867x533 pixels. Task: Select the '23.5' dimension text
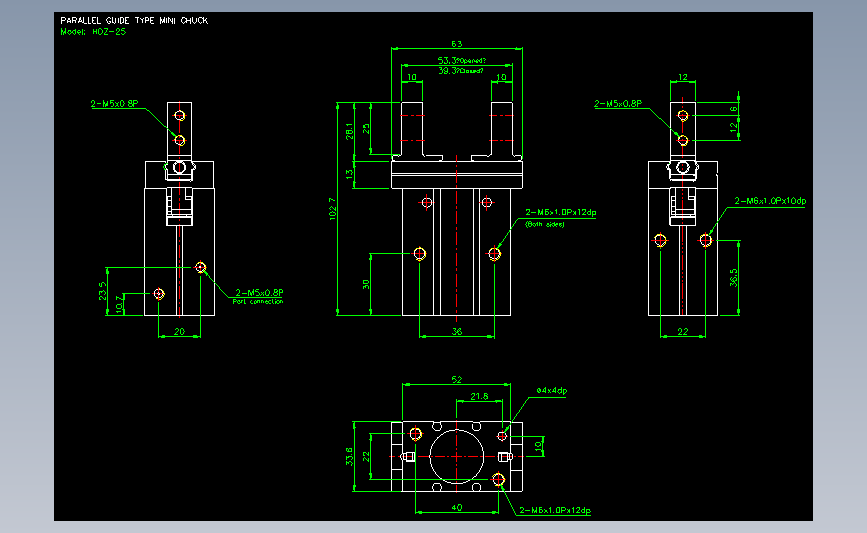click(102, 291)
